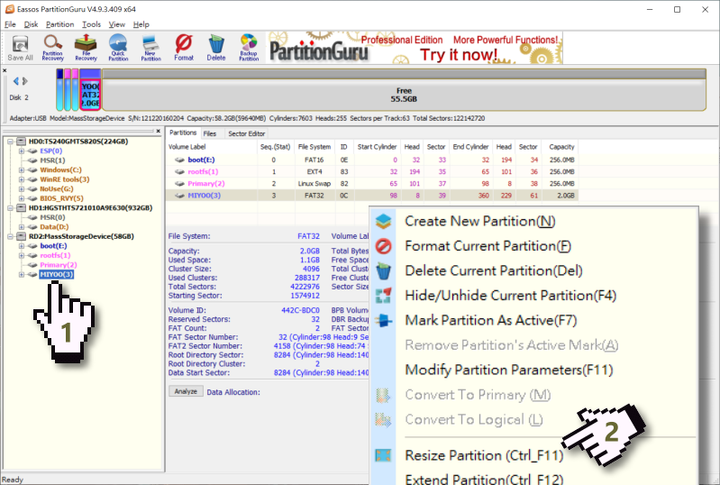Choose Hide/Unhide Current Partition(F4)
The width and height of the screenshot is (720, 485).
[x=511, y=296]
